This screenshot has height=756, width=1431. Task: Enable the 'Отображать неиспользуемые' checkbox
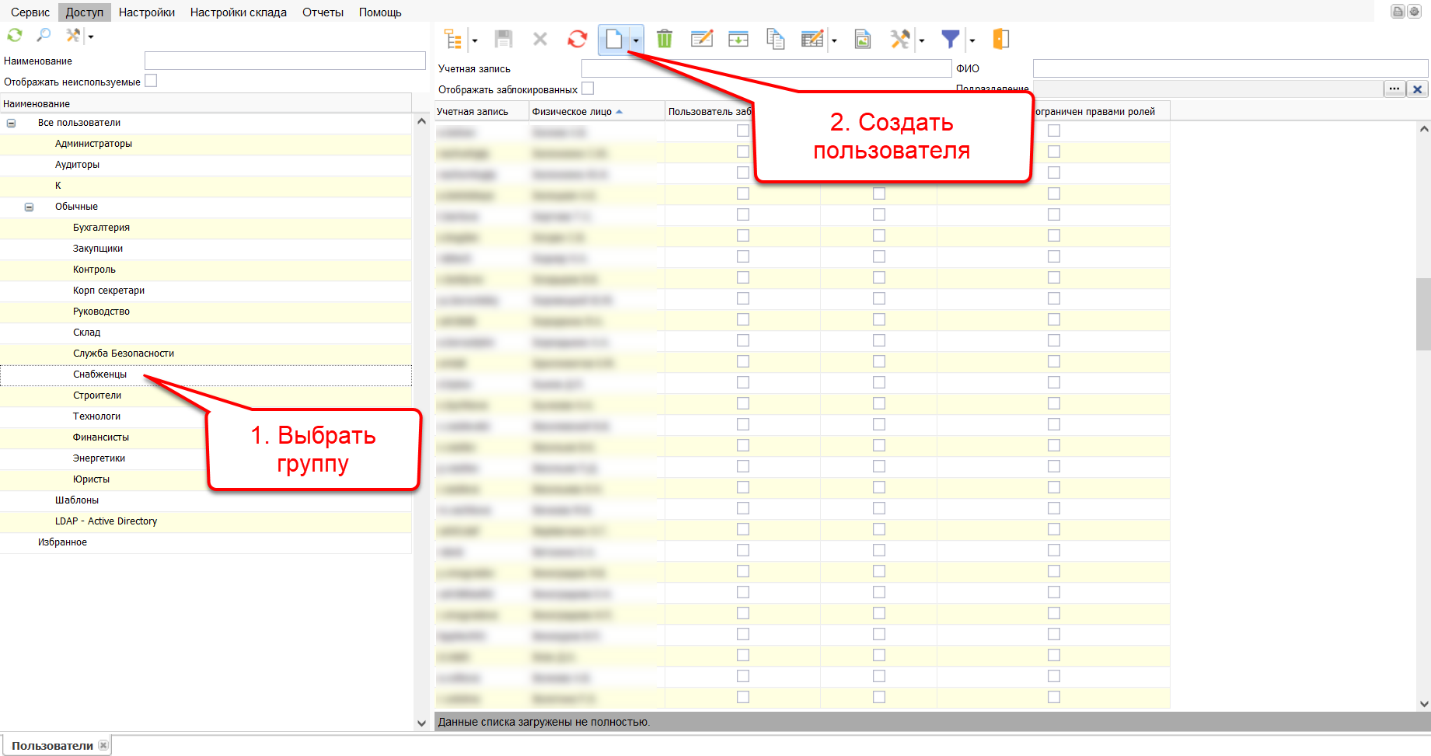tap(151, 81)
